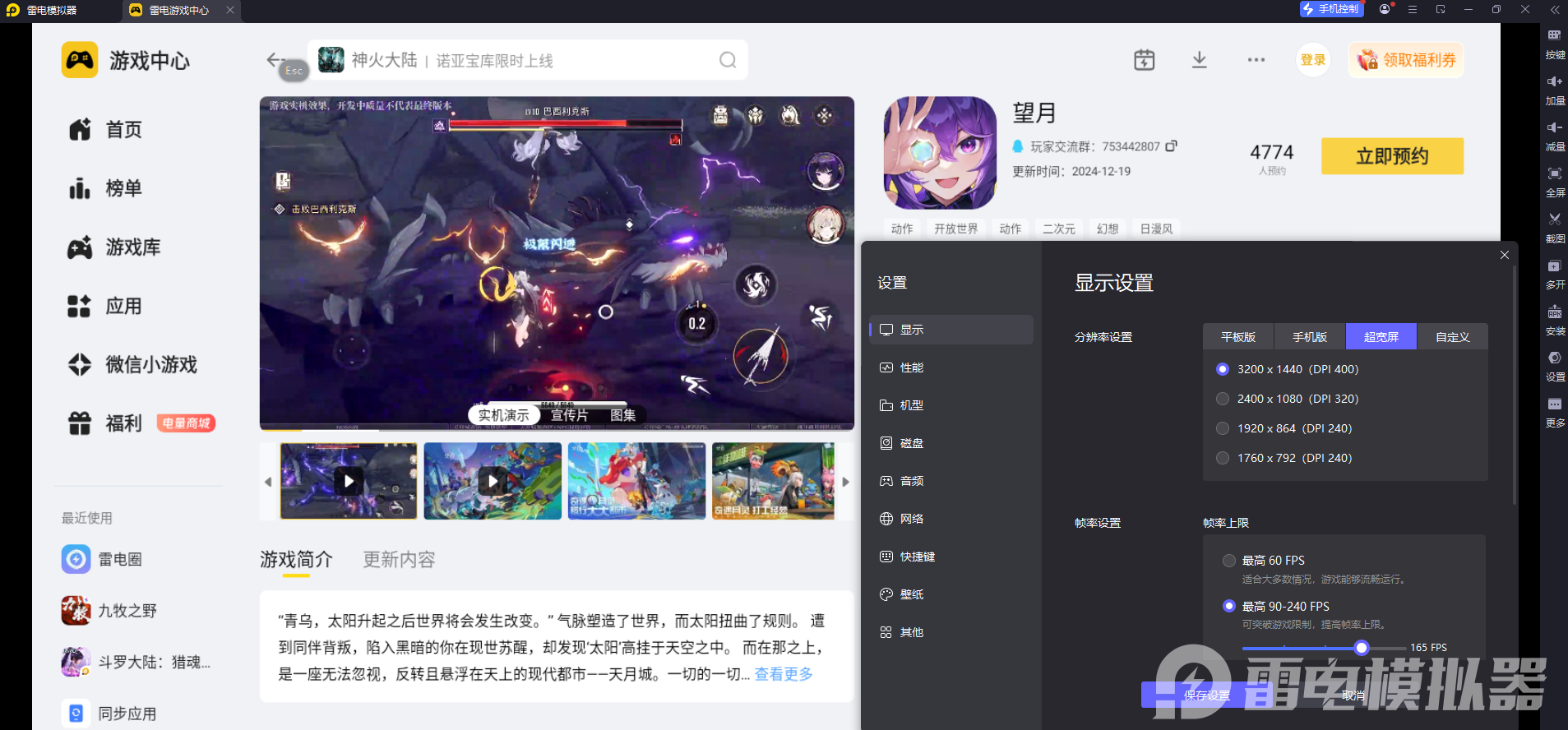Open 其他 other settings
This screenshot has width=1568, height=730.
951,632
